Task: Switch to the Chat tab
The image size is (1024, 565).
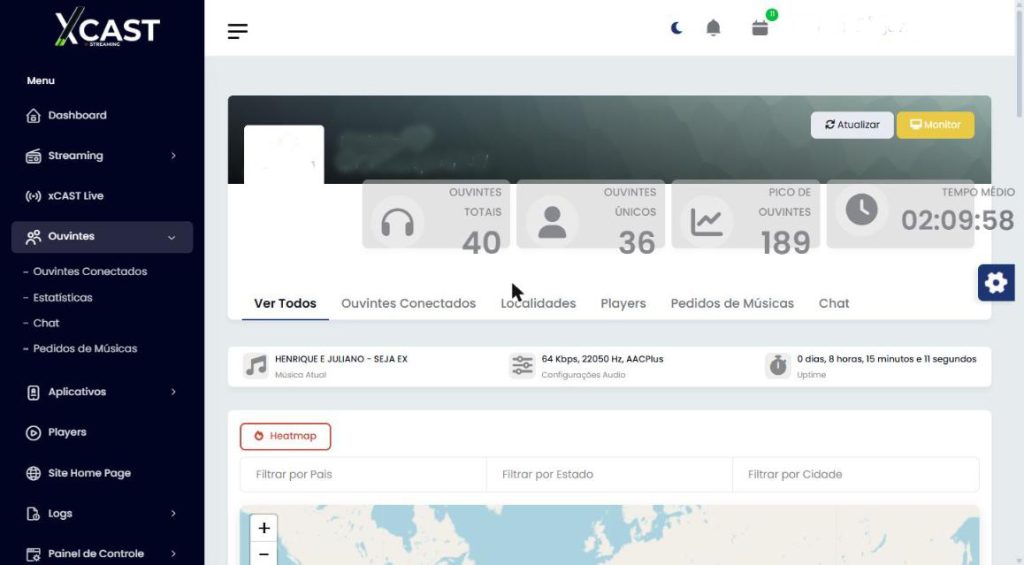Action: pos(834,303)
